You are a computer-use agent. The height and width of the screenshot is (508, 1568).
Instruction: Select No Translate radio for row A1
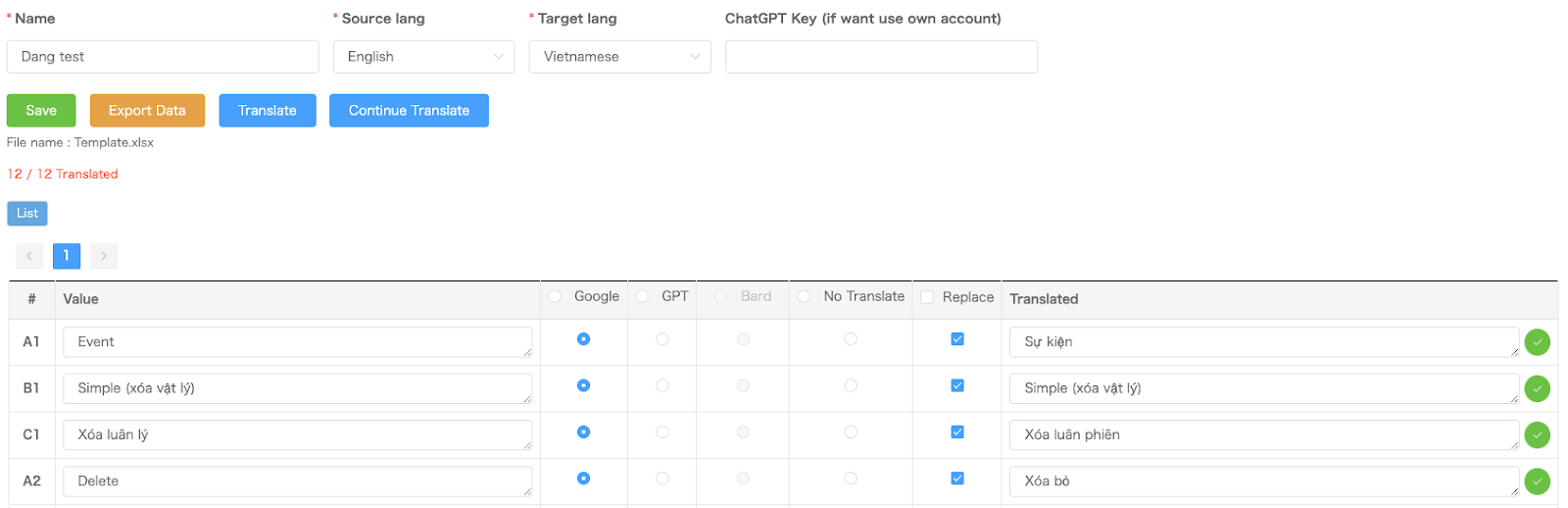[x=851, y=338]
